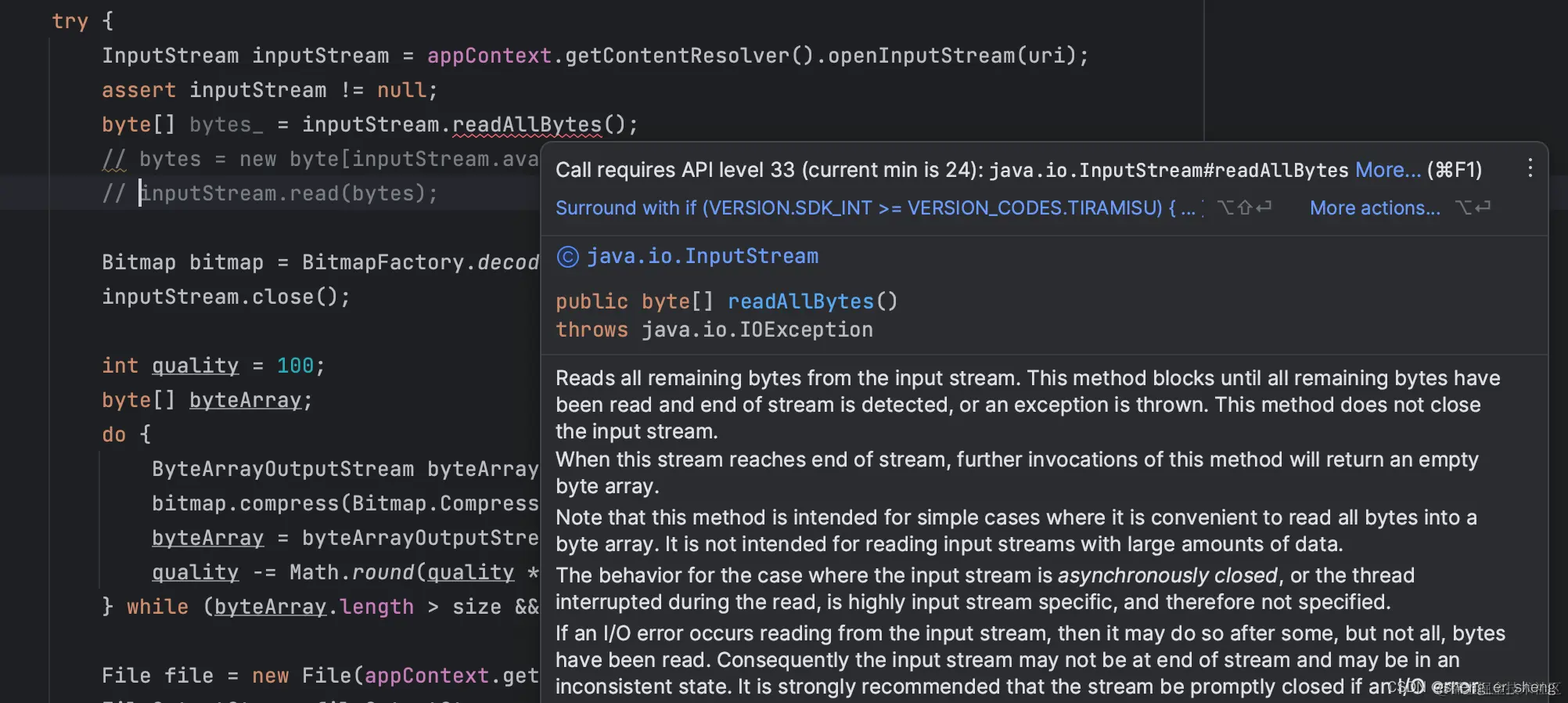Click appContext in the openInputStream line
The width and height of the screenshot is (1568, 703).
(x=489, y=56)
